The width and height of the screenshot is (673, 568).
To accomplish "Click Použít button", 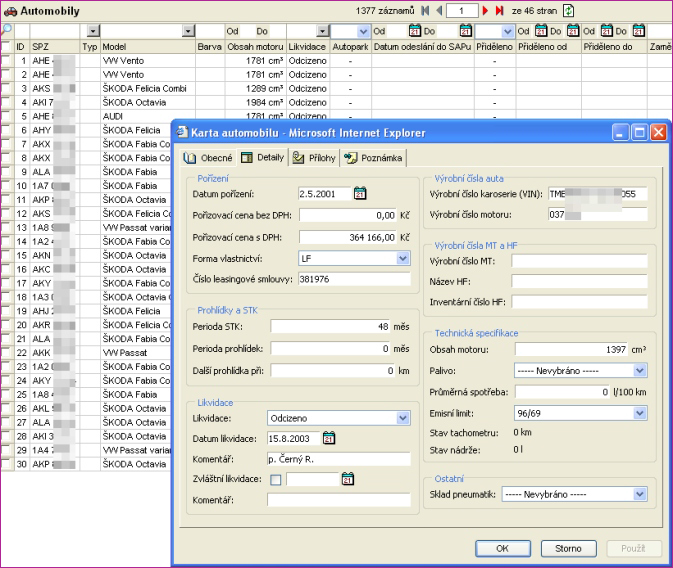I will point(634,548).
